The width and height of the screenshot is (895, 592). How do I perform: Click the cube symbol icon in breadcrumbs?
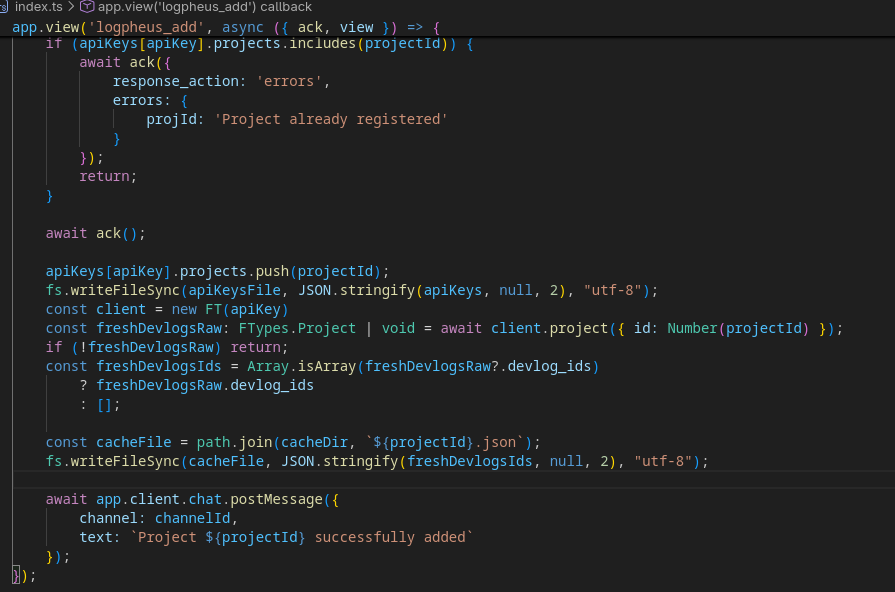(x=87, y=7)
